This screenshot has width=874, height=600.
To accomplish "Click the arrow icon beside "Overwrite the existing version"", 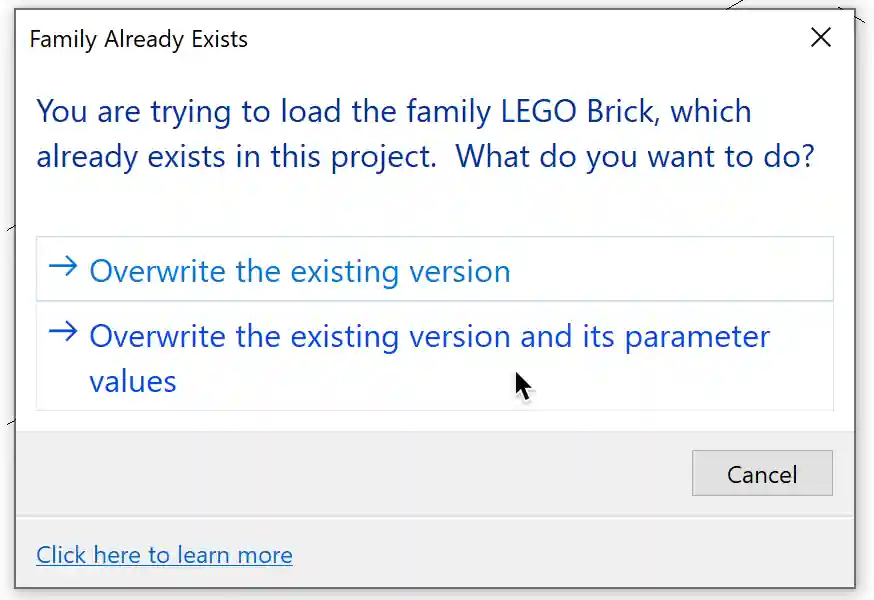I will [63, 267].
